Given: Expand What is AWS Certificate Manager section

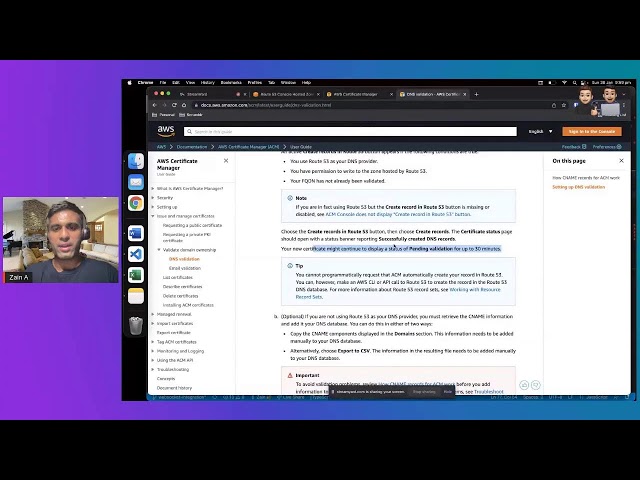Looking at the screenshot, I should tap(153, 189).
